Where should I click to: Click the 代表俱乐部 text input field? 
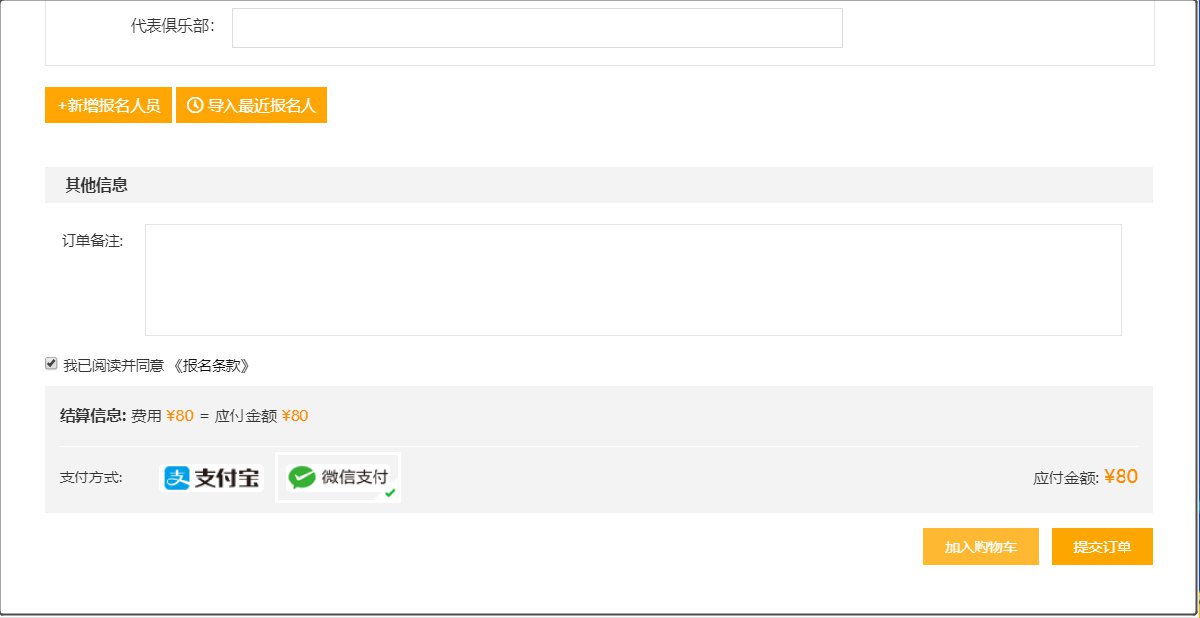coord(537,28)
